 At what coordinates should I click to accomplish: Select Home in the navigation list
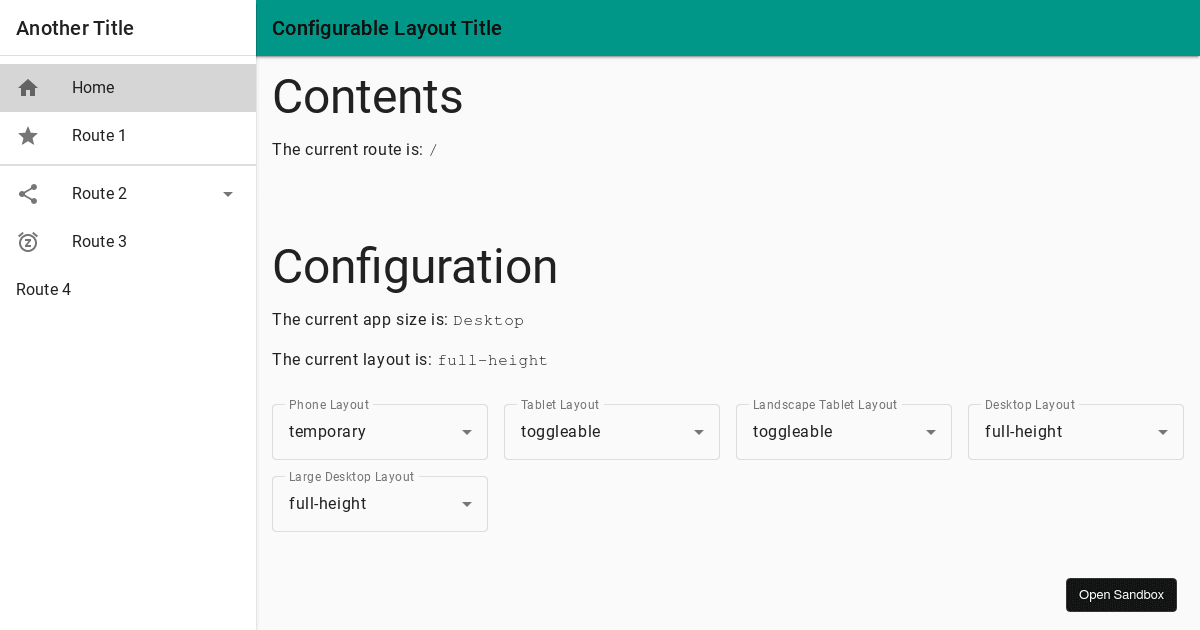(93, 88)
